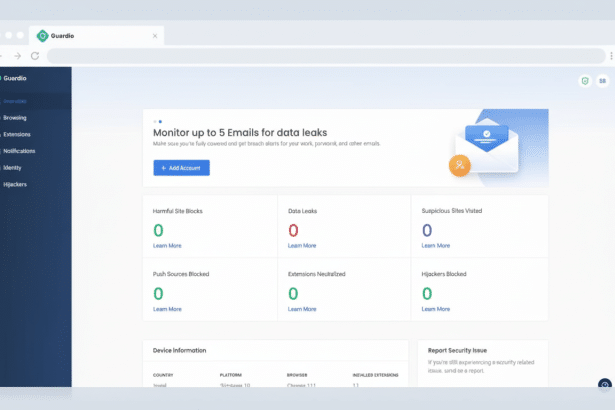
Task: Click the Harmful Site Blocks zero count
Action: 158,230
